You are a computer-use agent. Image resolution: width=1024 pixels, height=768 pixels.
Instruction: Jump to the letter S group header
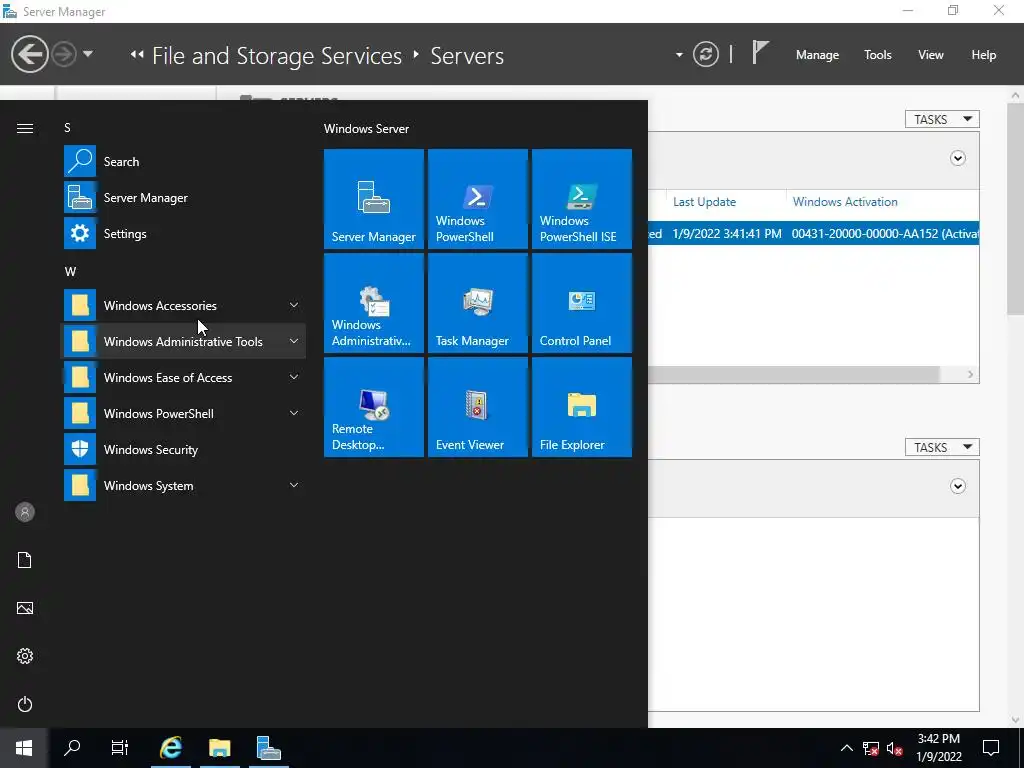[x=67, y=127]
